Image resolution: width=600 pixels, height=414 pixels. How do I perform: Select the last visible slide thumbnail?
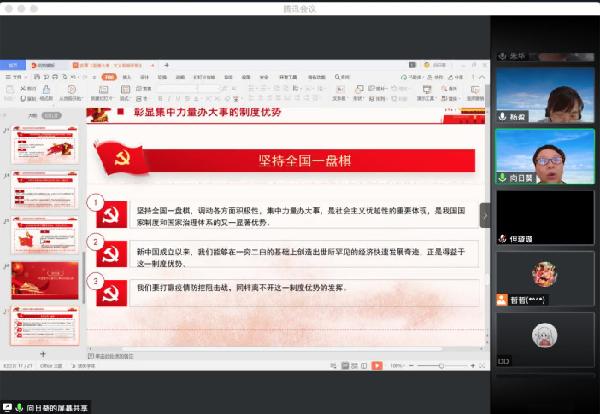pos(45,326)
